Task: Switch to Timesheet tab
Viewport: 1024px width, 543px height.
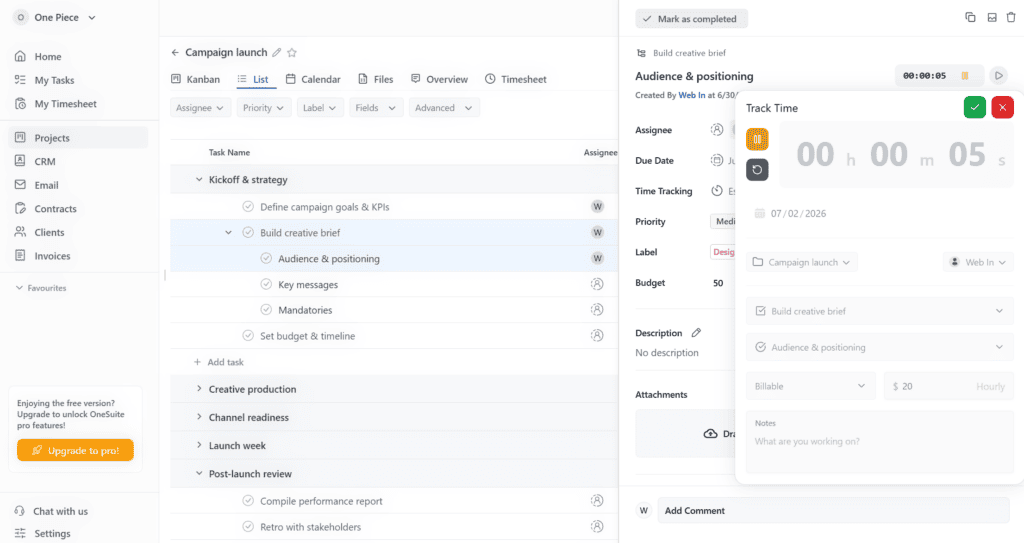Action: [x=515, y=79]
